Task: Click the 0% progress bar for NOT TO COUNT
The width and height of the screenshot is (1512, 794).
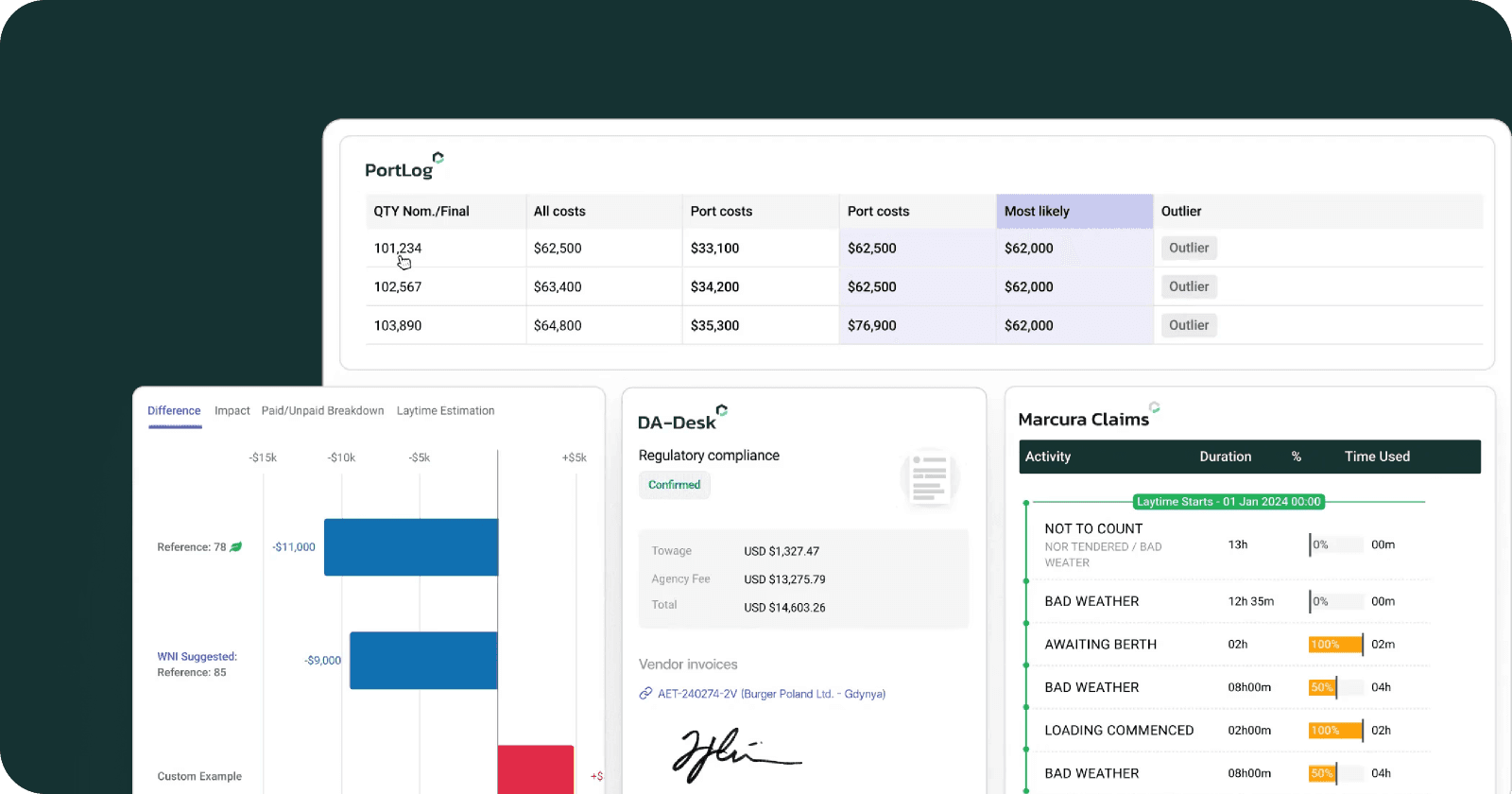Action: point(1336,544)
